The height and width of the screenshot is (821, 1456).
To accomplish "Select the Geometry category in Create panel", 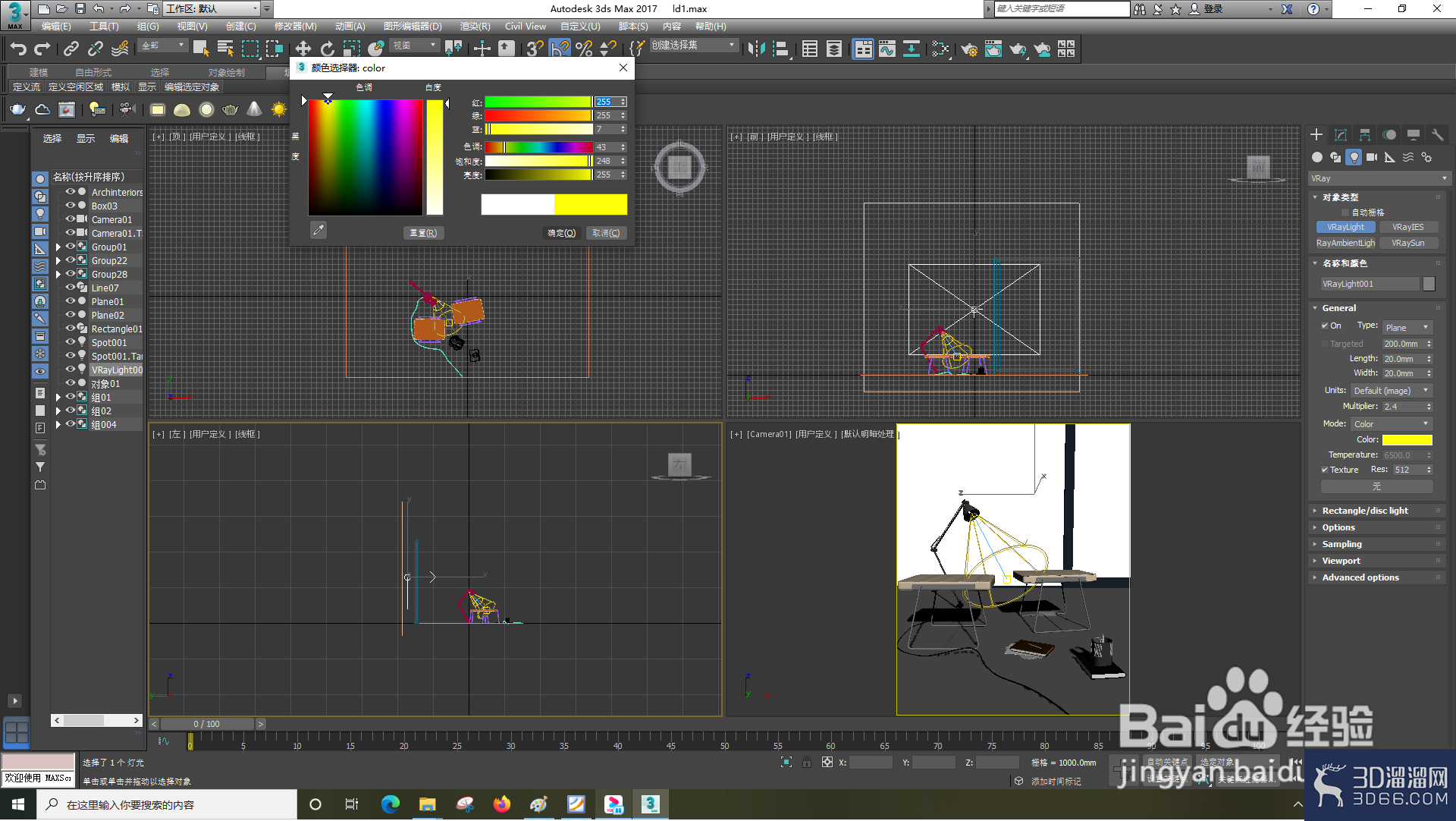I will (x=1317, y=157).
